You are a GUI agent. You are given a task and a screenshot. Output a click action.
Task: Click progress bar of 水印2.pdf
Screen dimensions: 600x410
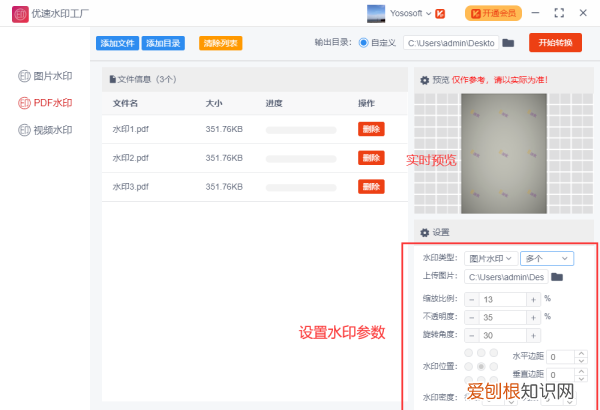coord(301,159)
